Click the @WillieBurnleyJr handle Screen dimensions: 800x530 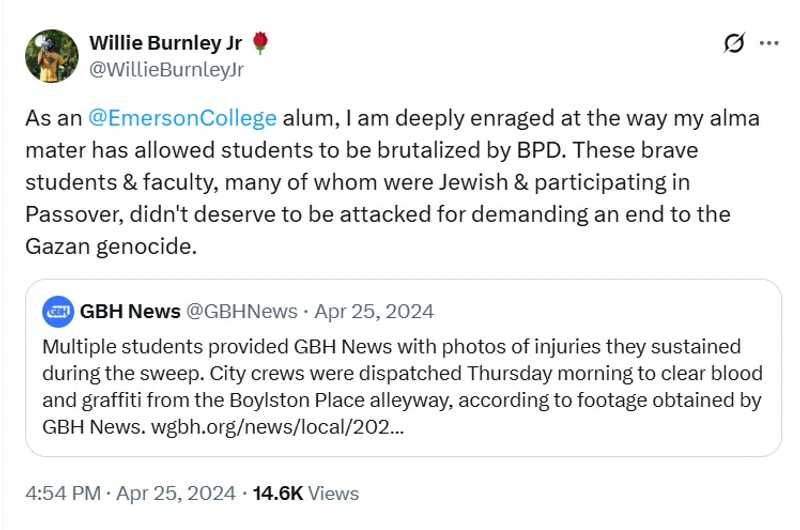166,69
